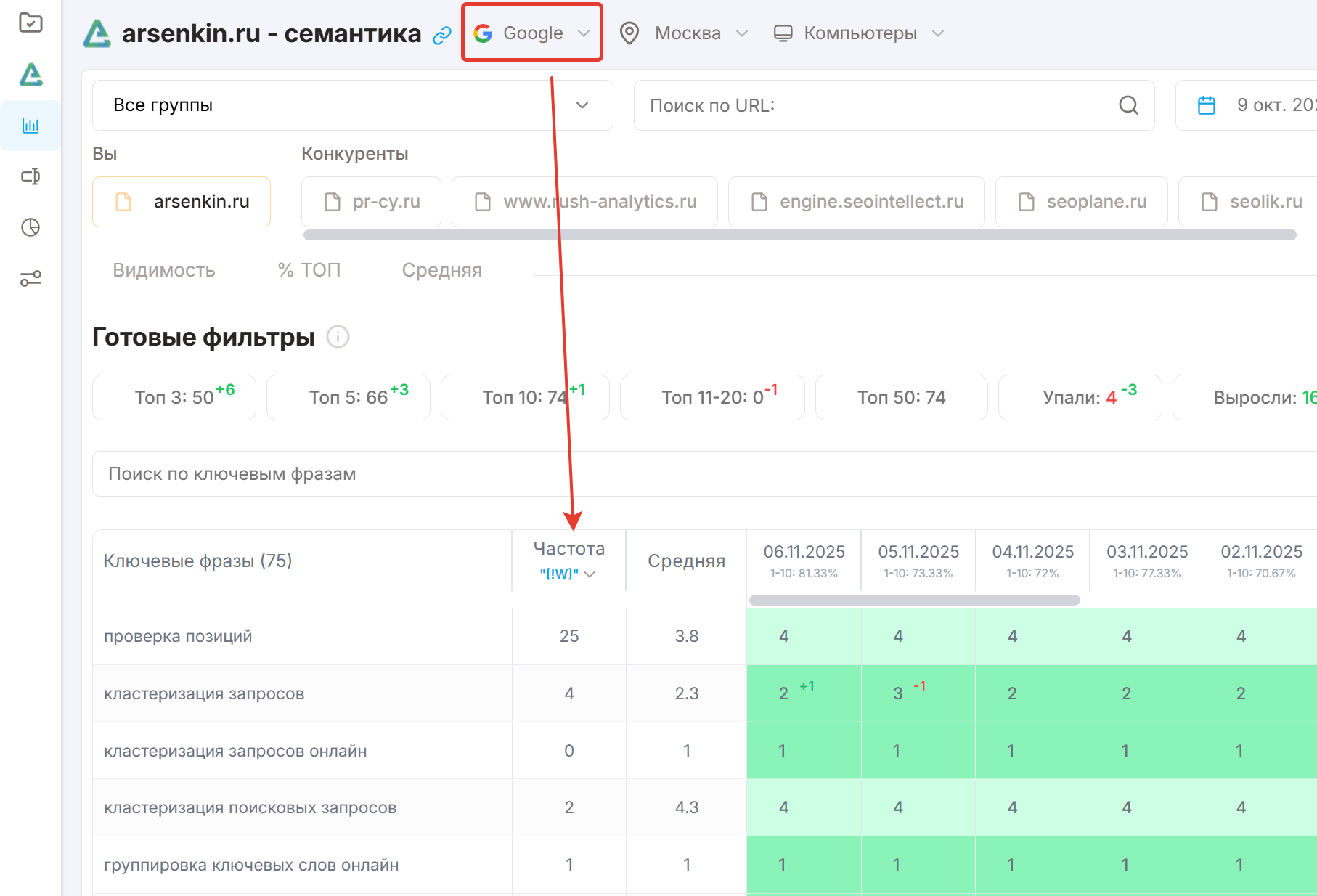Open the Google search engine dropdown

532,33
